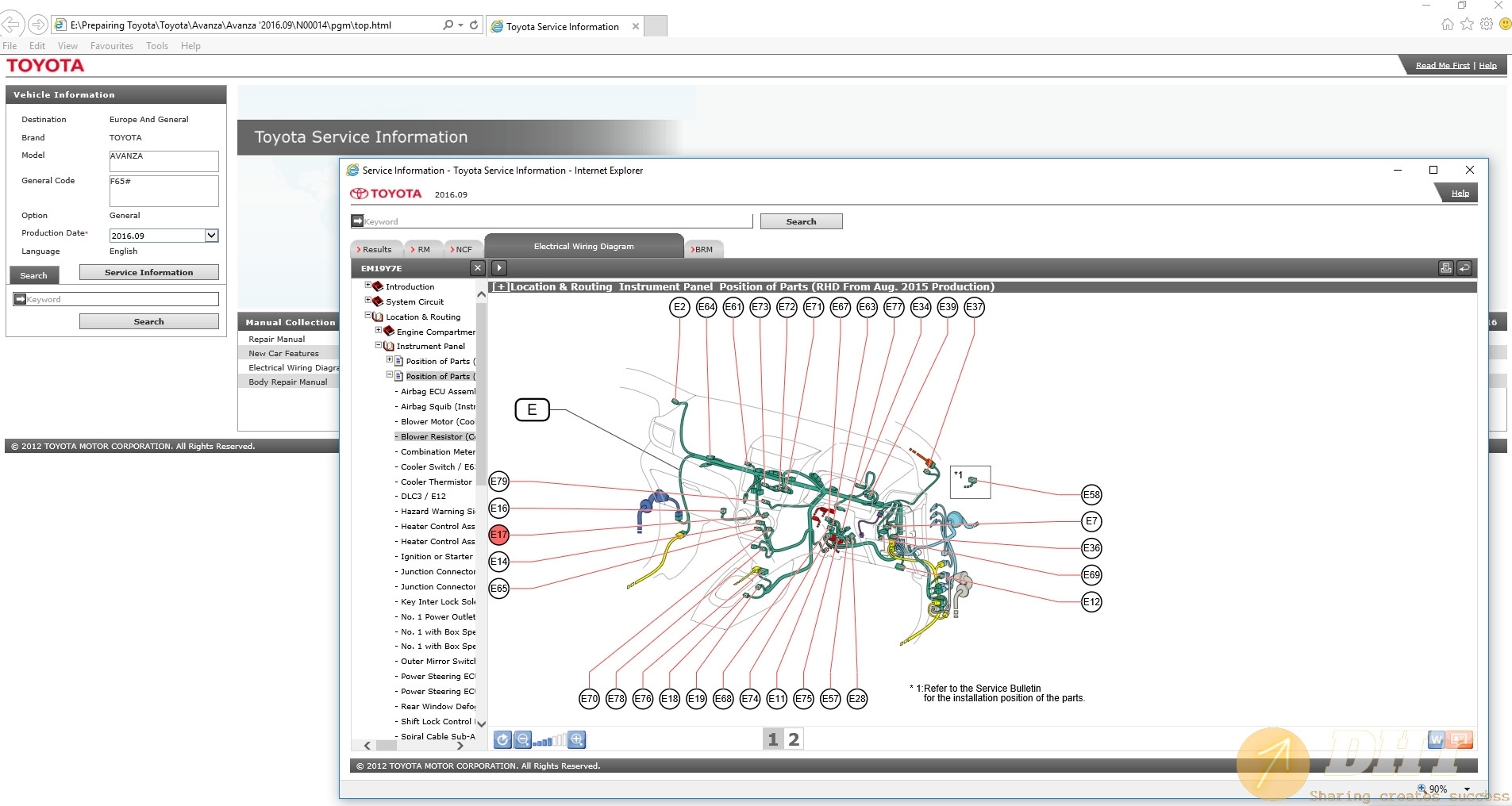Select connector marker E37
The image size is (1512, 806).
(975, 307)
